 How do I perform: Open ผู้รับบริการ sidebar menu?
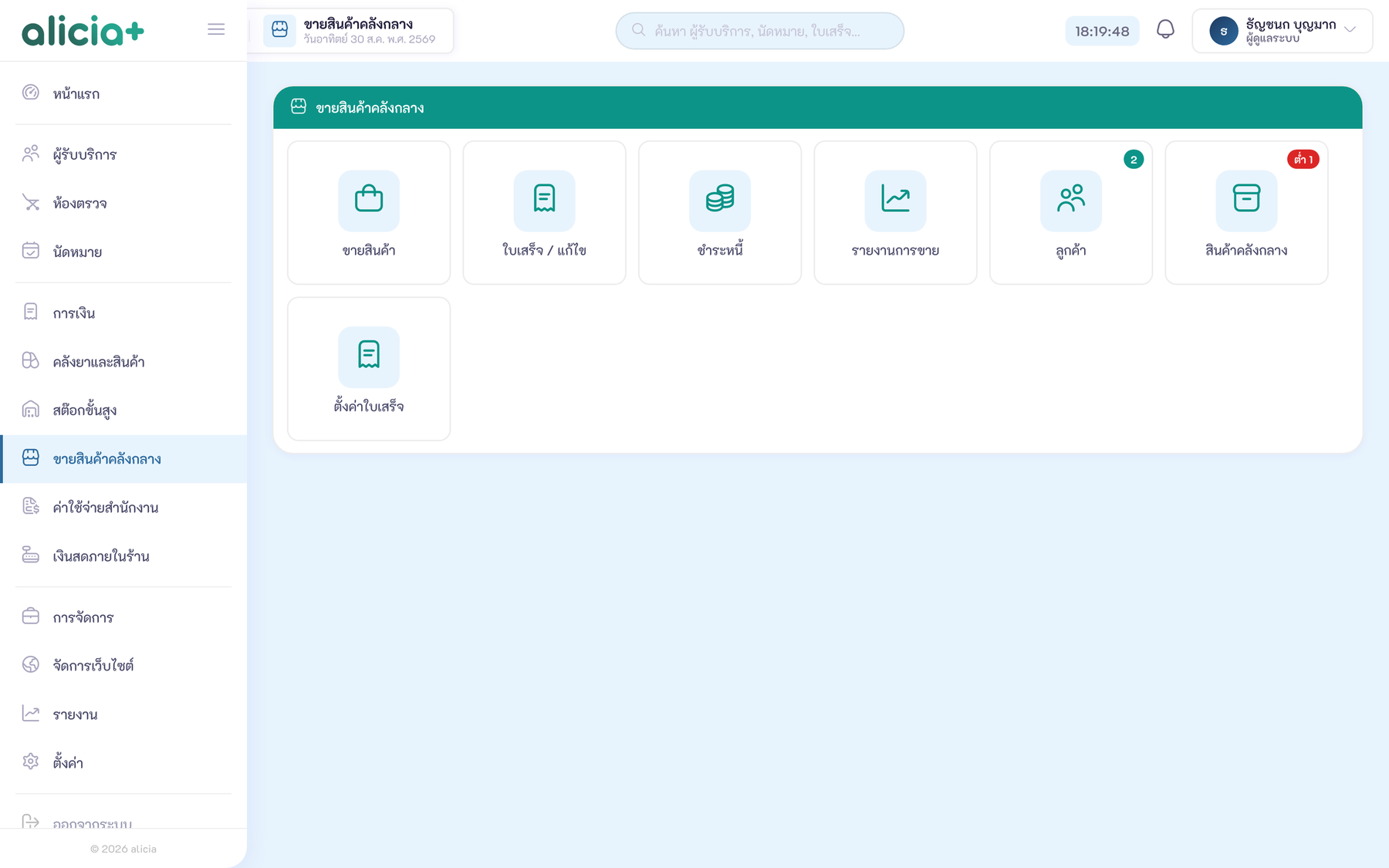[123, 154]
